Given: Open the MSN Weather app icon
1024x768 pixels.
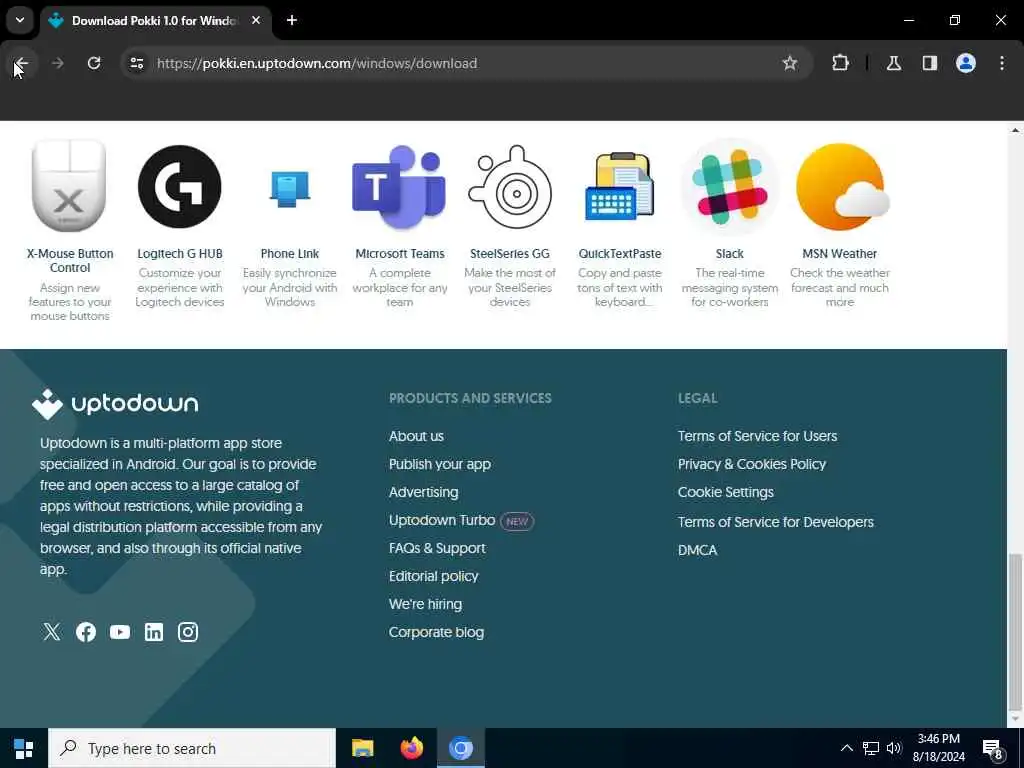Looking at the screenshot, I should (x=841, y=187).
